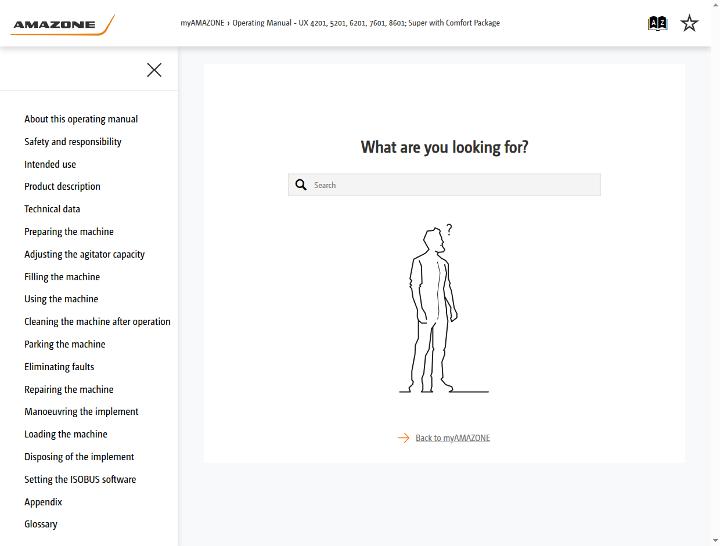Click the star favorites icon
Viewport: 720px width, 546px height.
pos(689,23)
